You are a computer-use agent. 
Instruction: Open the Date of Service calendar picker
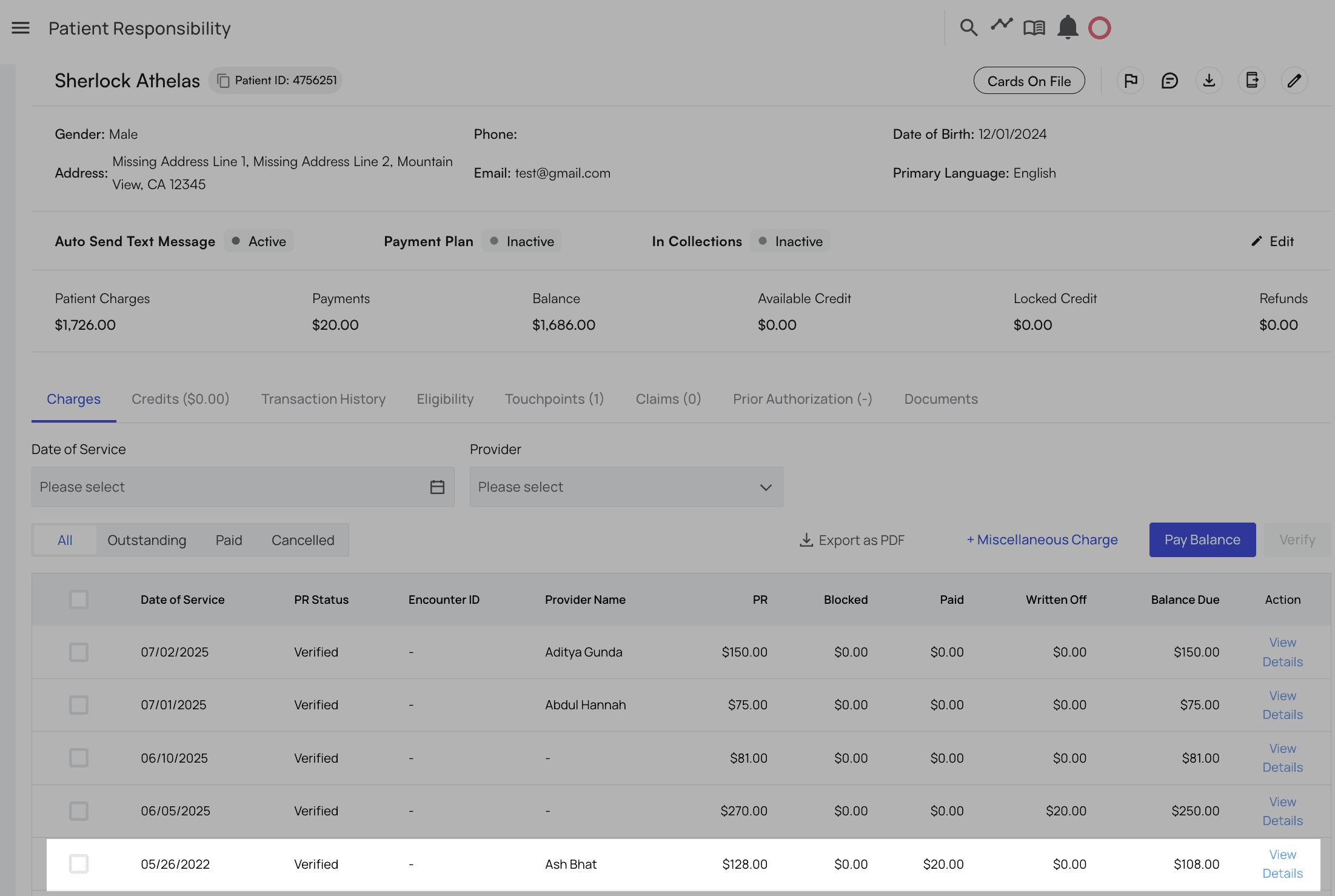pos(437,487)
